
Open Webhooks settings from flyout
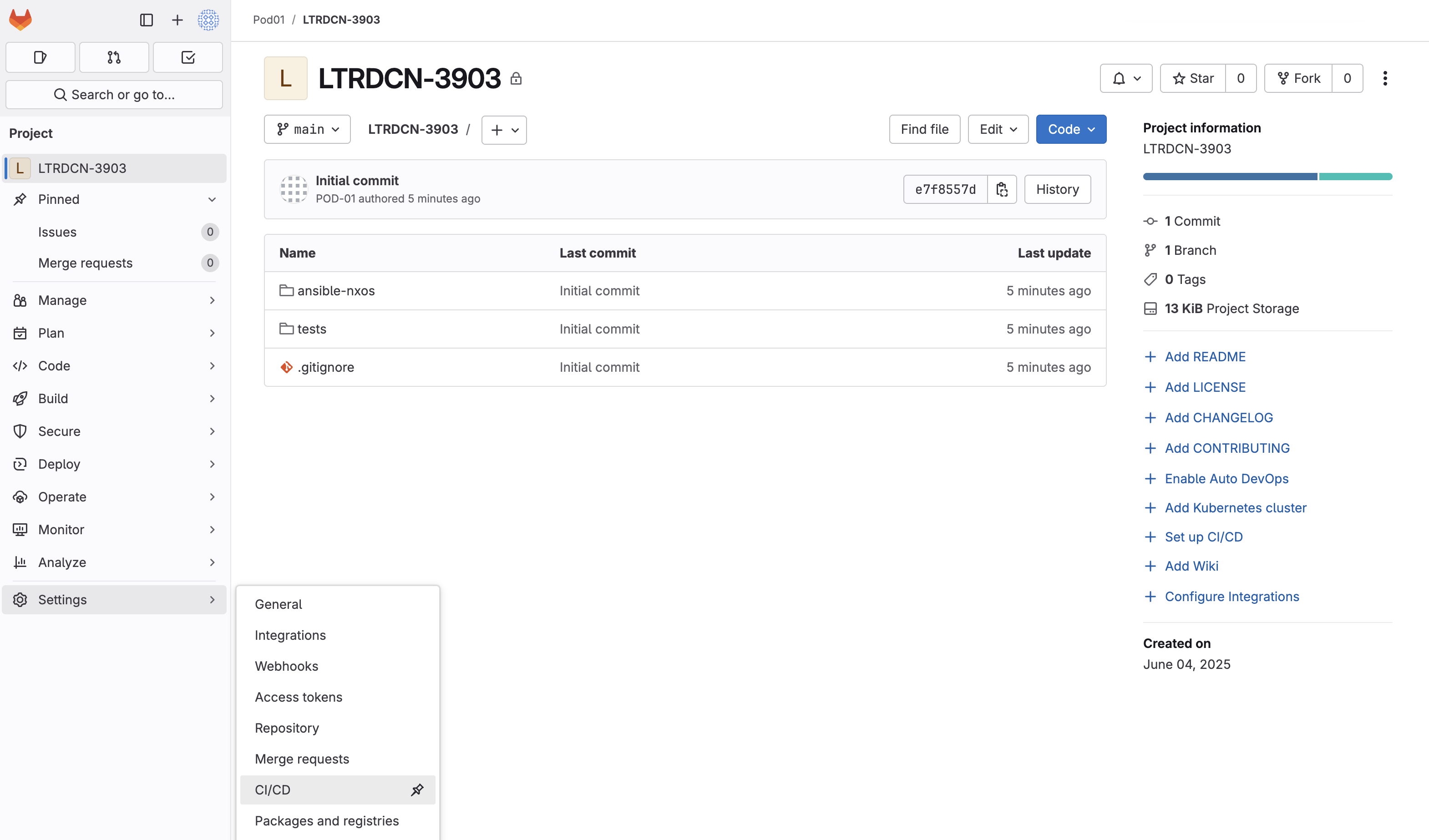(x=337, y=667)
